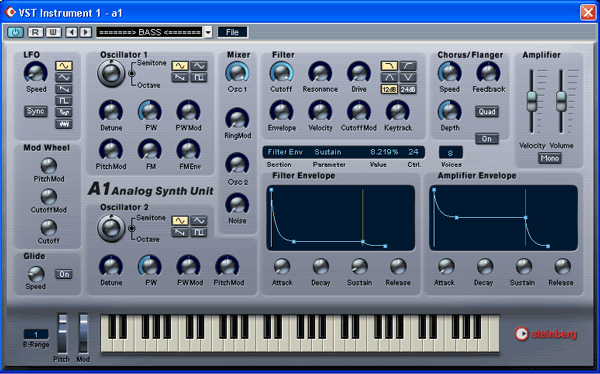Select the LFO sine waveform icon

click(64, 66)
